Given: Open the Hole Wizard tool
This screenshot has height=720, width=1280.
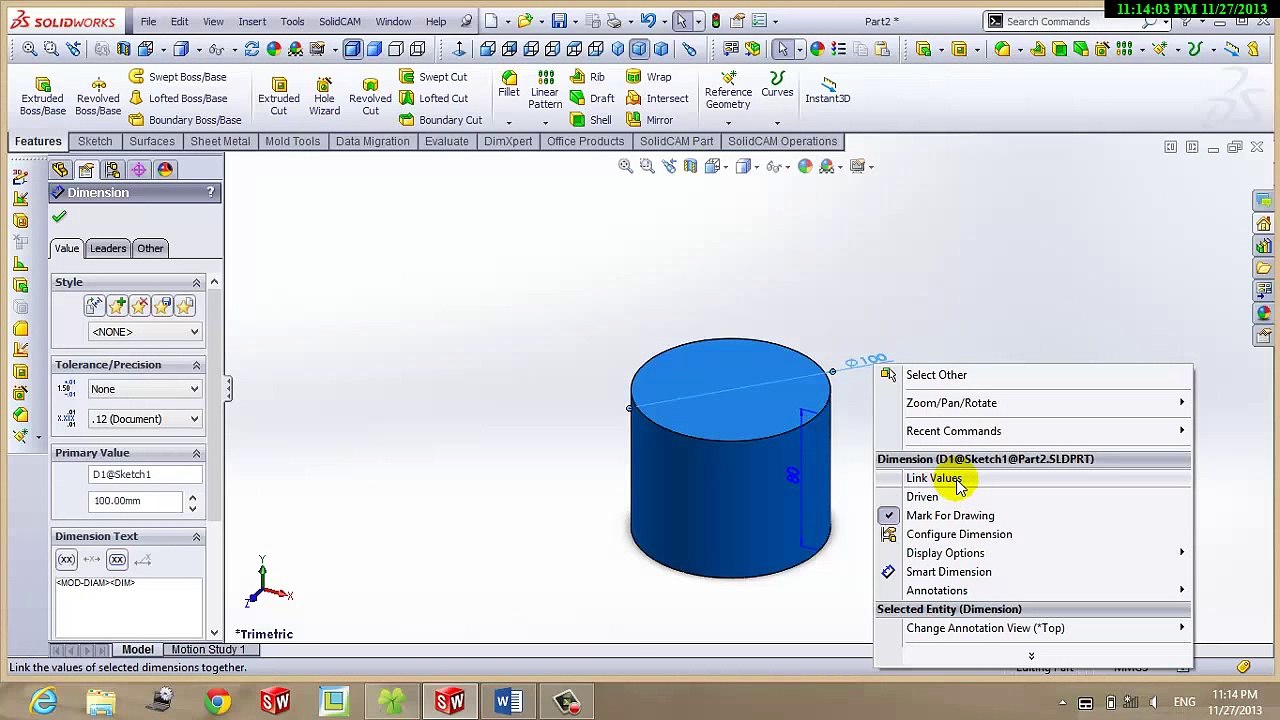Looking at the screenshot, I should 324,97.
